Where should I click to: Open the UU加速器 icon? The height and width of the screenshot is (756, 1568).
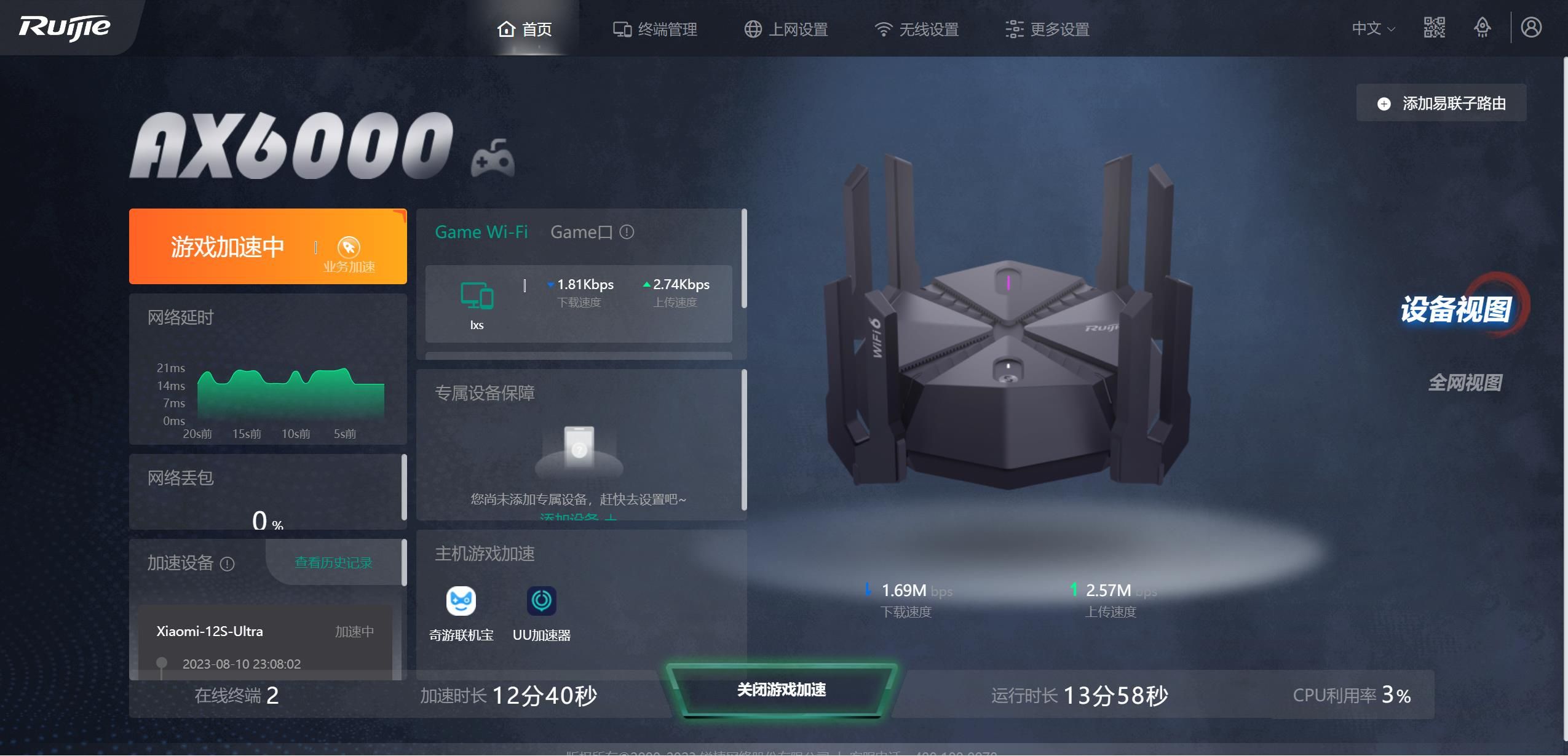click(x=542, y=601)
